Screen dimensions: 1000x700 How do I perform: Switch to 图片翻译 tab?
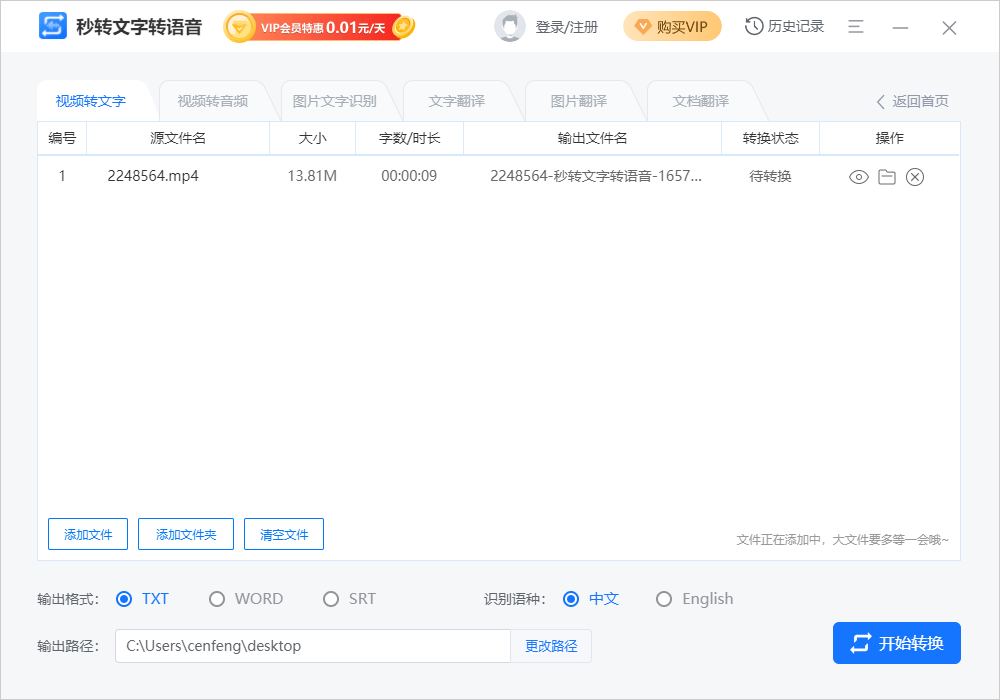[578, 101]
